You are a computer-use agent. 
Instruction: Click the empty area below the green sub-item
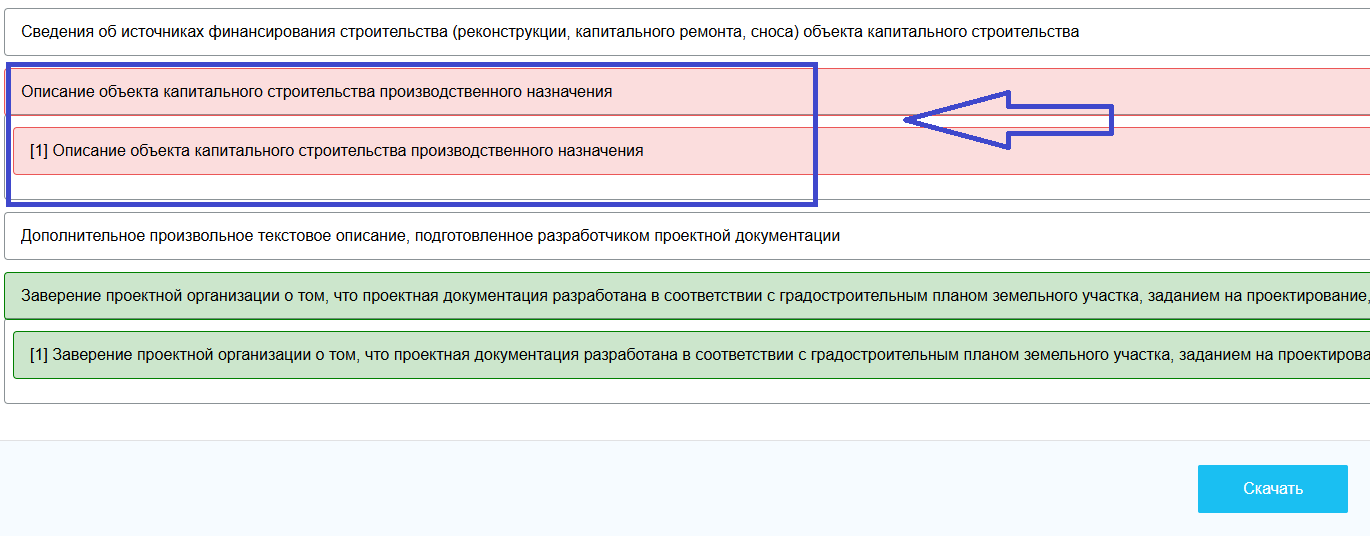(x=600, y=391)
